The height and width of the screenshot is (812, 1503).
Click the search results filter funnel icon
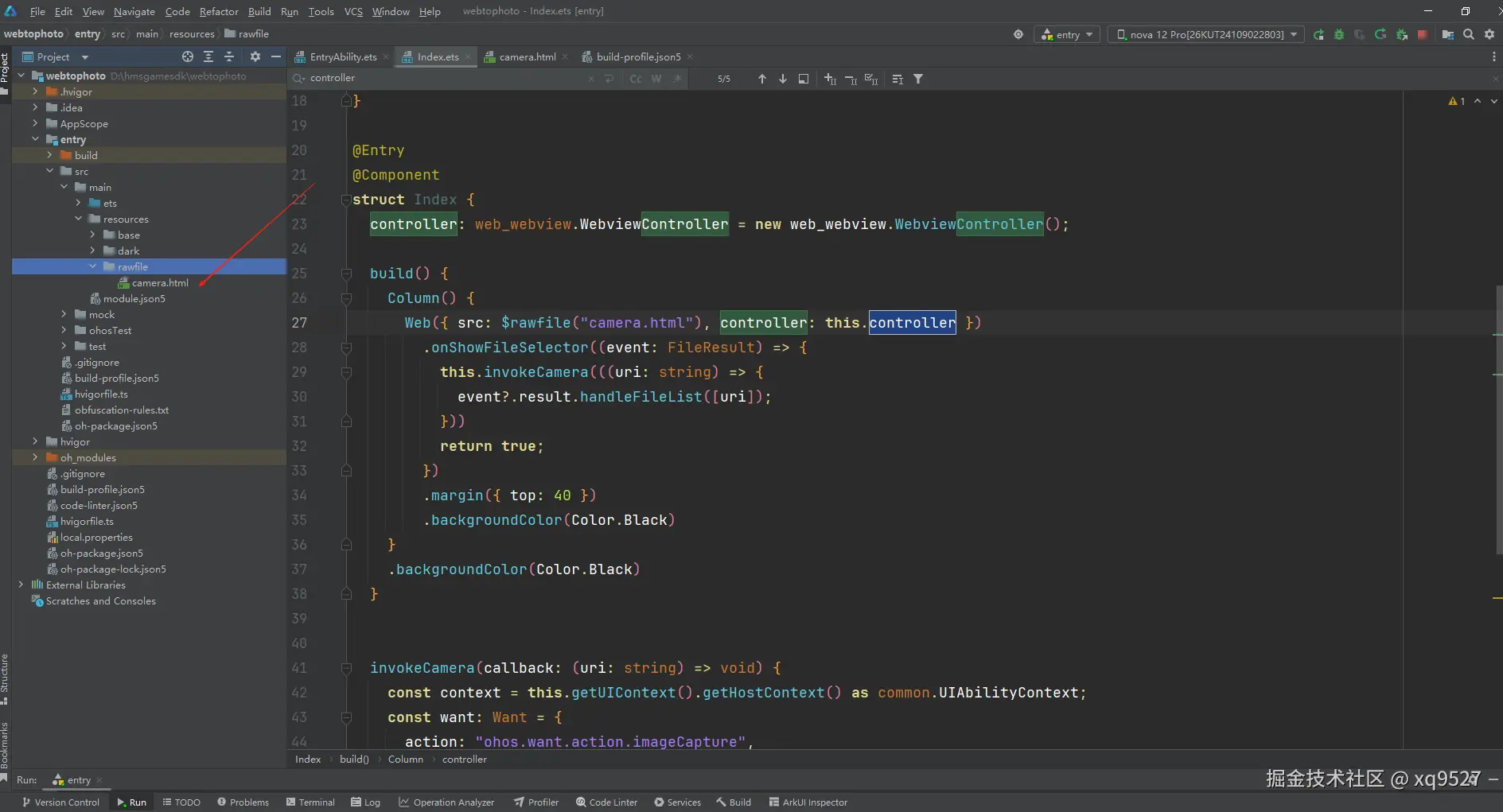(x=918, y=79)
